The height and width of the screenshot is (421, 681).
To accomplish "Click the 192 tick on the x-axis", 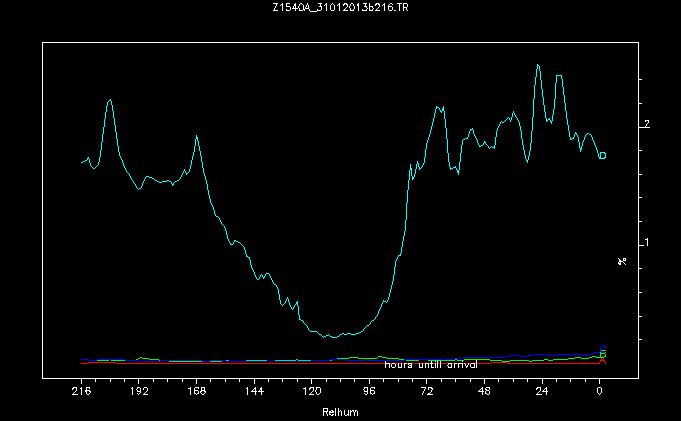I will click(x=139, y=393).
